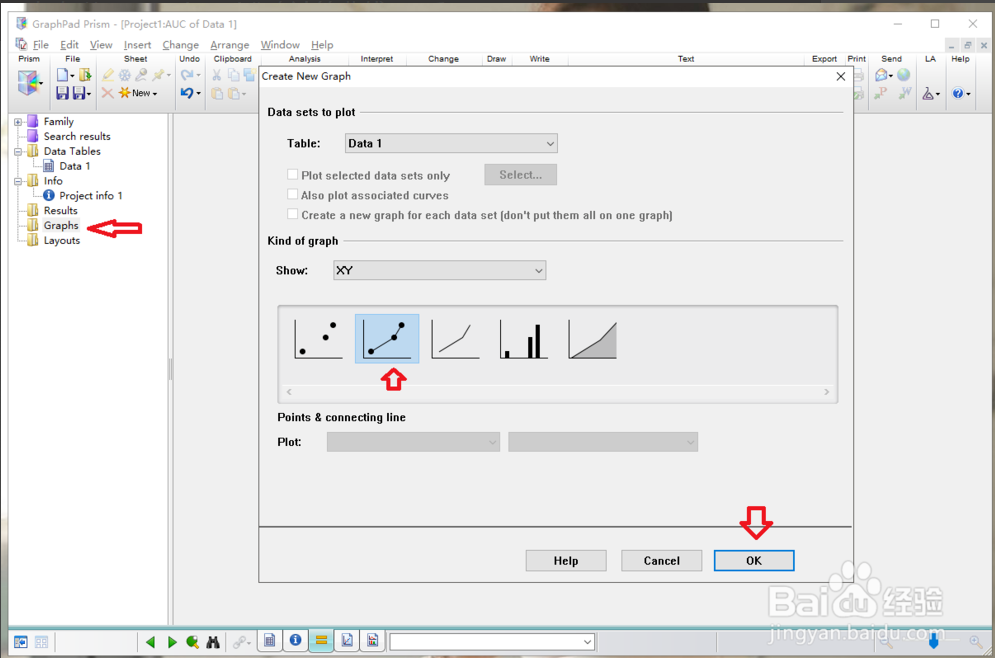Open the Insert menu
Viewport: 995px width, 658px height.
[137, 44]
